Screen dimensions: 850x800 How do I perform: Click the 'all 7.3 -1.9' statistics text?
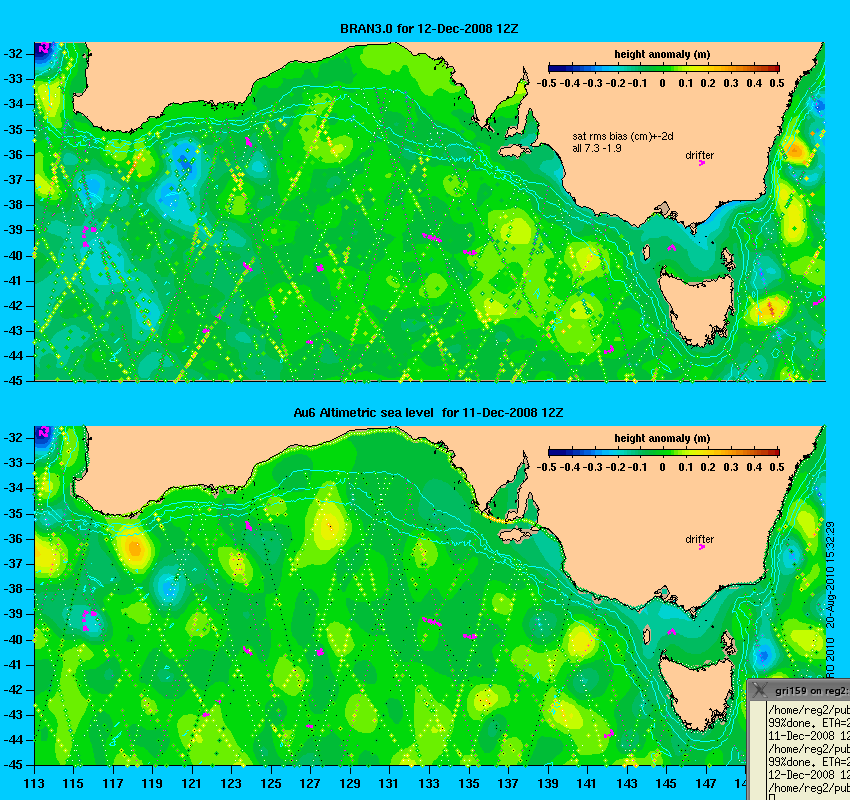pyautogui.click(x=597, y=148)
